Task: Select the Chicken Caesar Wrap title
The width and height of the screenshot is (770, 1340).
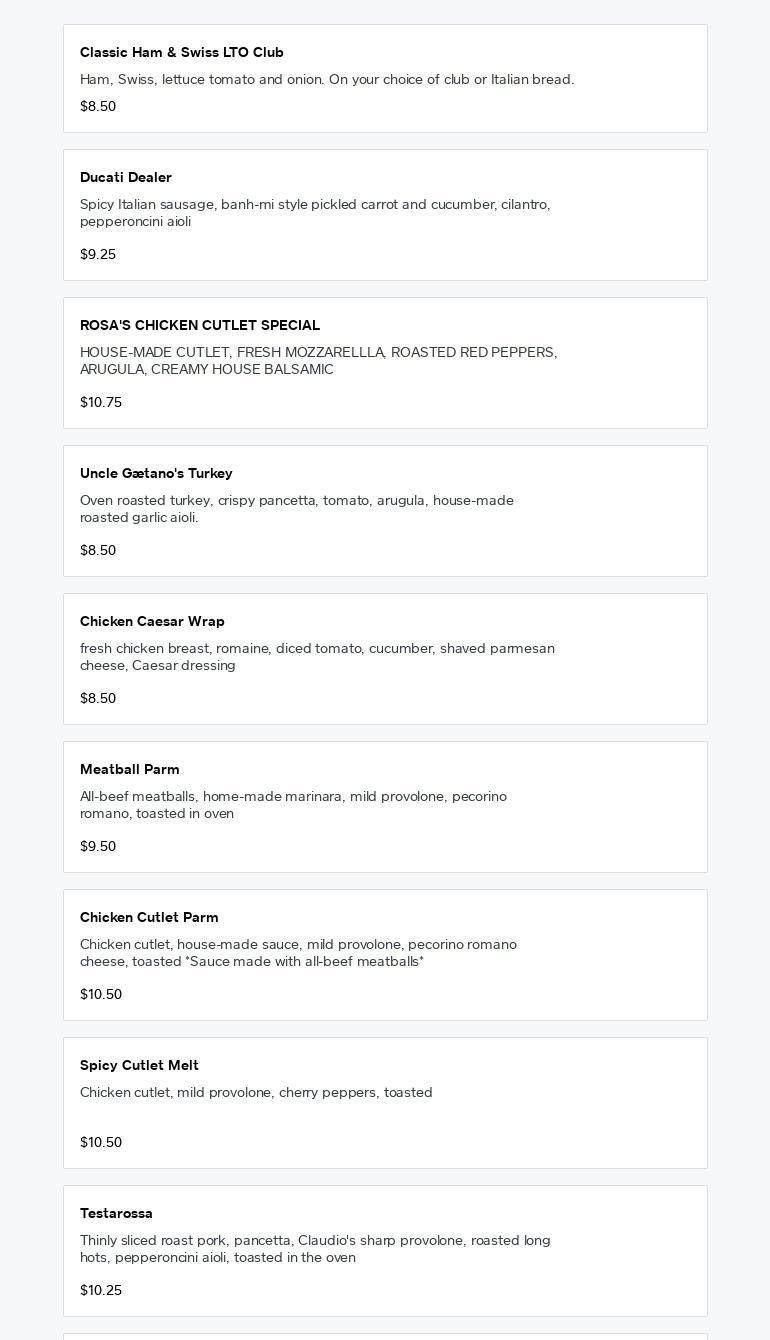Action: point(152,621)
